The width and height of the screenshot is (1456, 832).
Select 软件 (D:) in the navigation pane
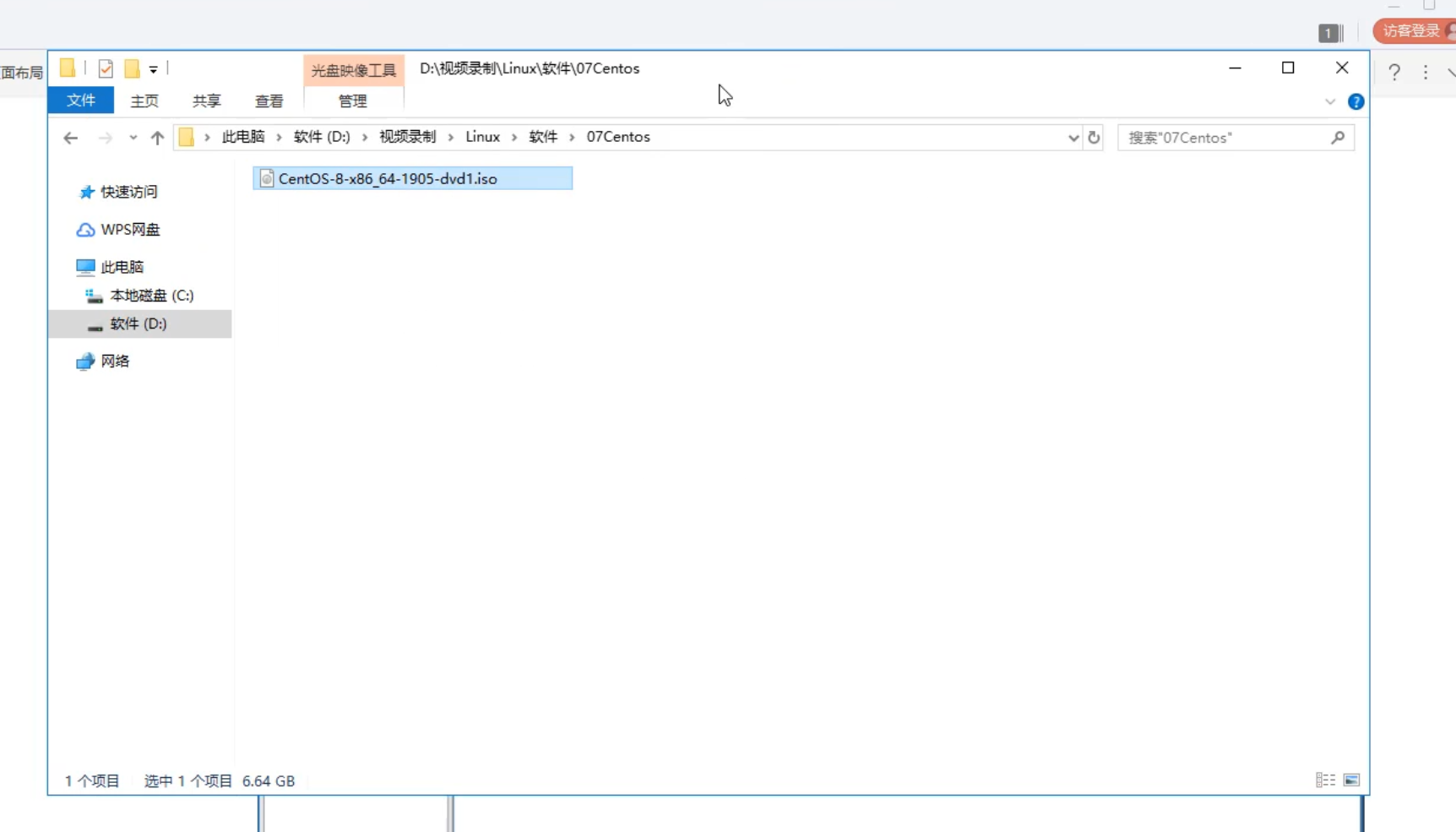[x=139, y=324]
